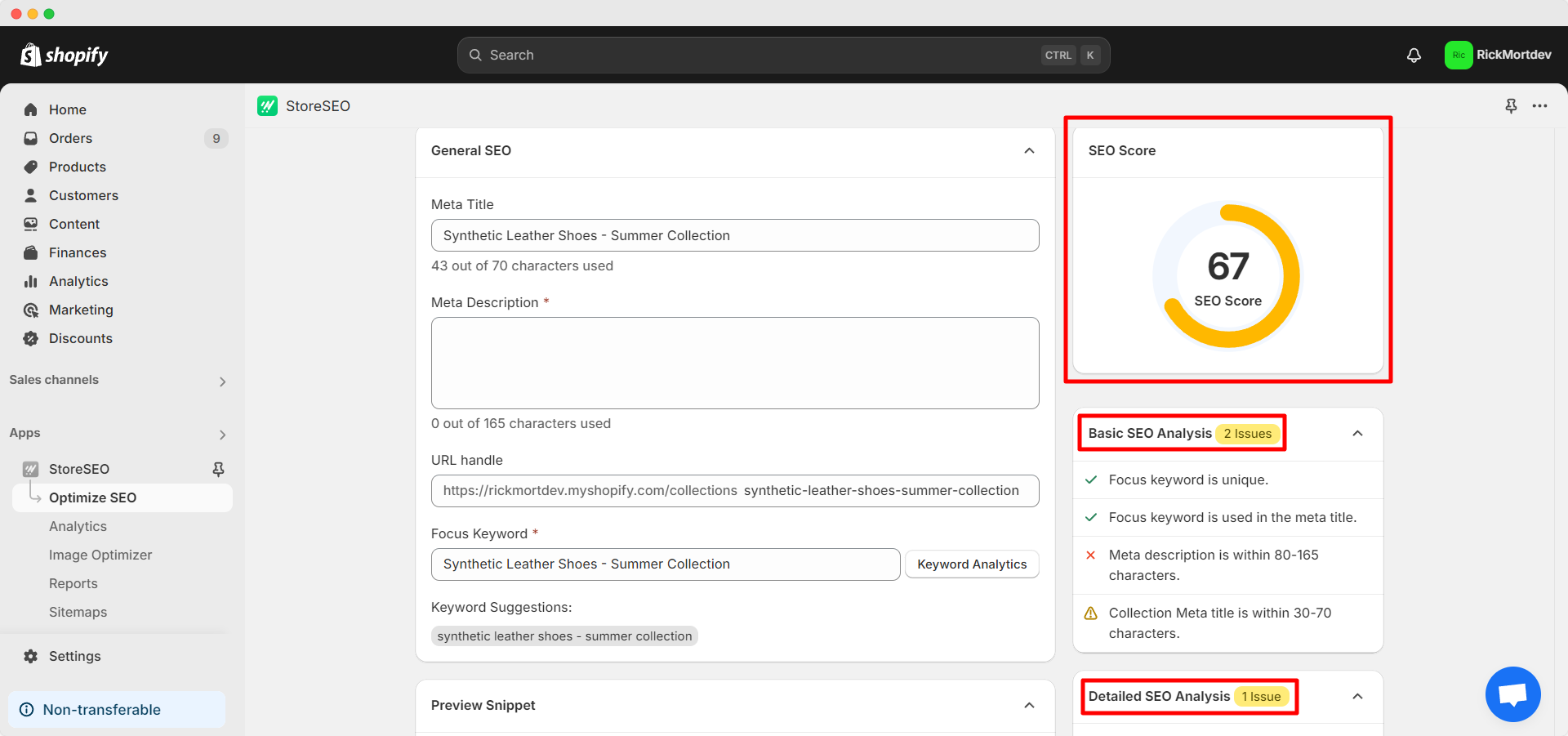The width and height of the screenshot is (1568, 736).
Task: Click the Analytics bar chart icon
Action: tap(31, 281)
